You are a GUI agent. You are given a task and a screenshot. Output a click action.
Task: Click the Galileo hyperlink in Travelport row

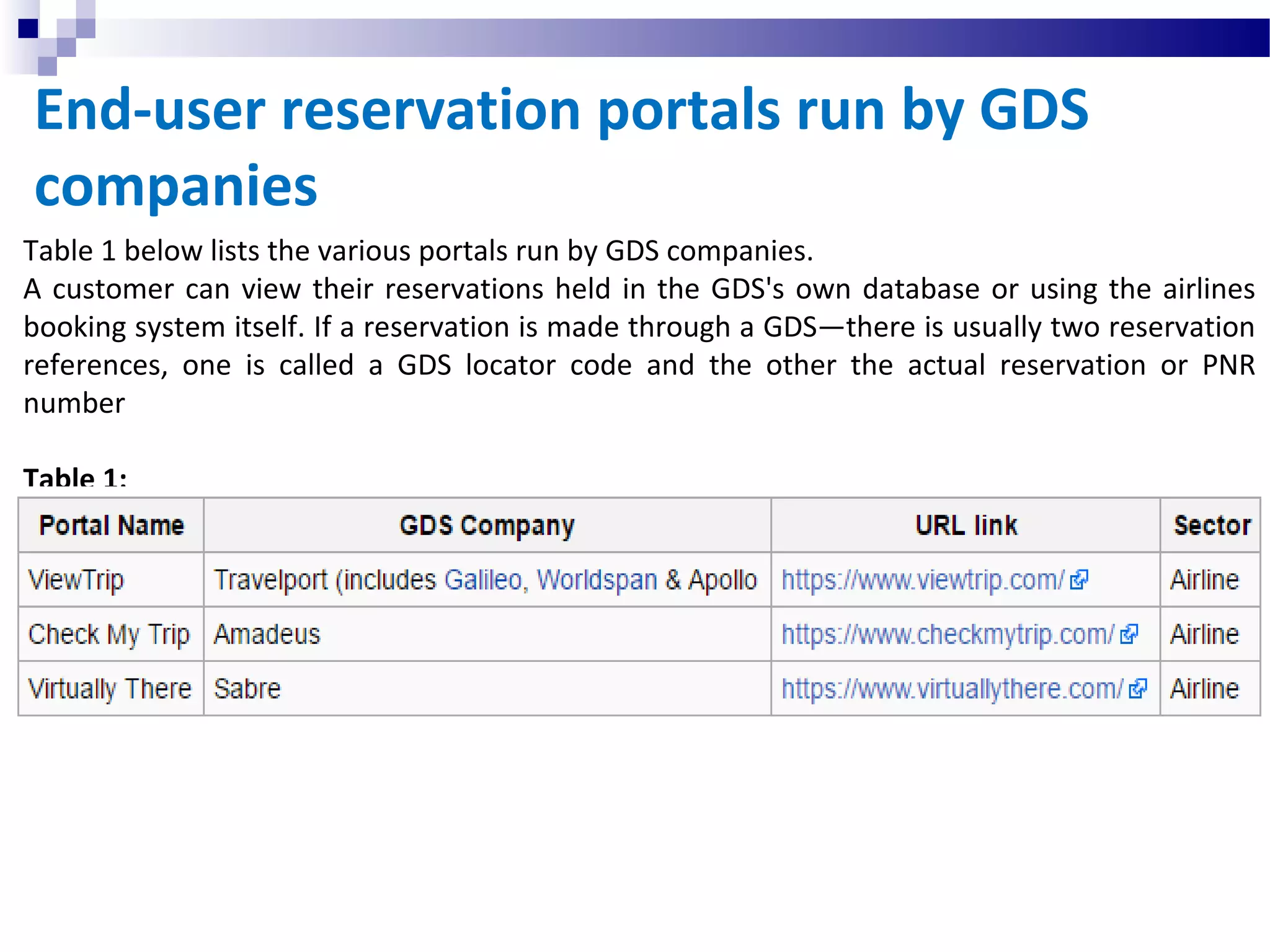click(x=483, y=580)
